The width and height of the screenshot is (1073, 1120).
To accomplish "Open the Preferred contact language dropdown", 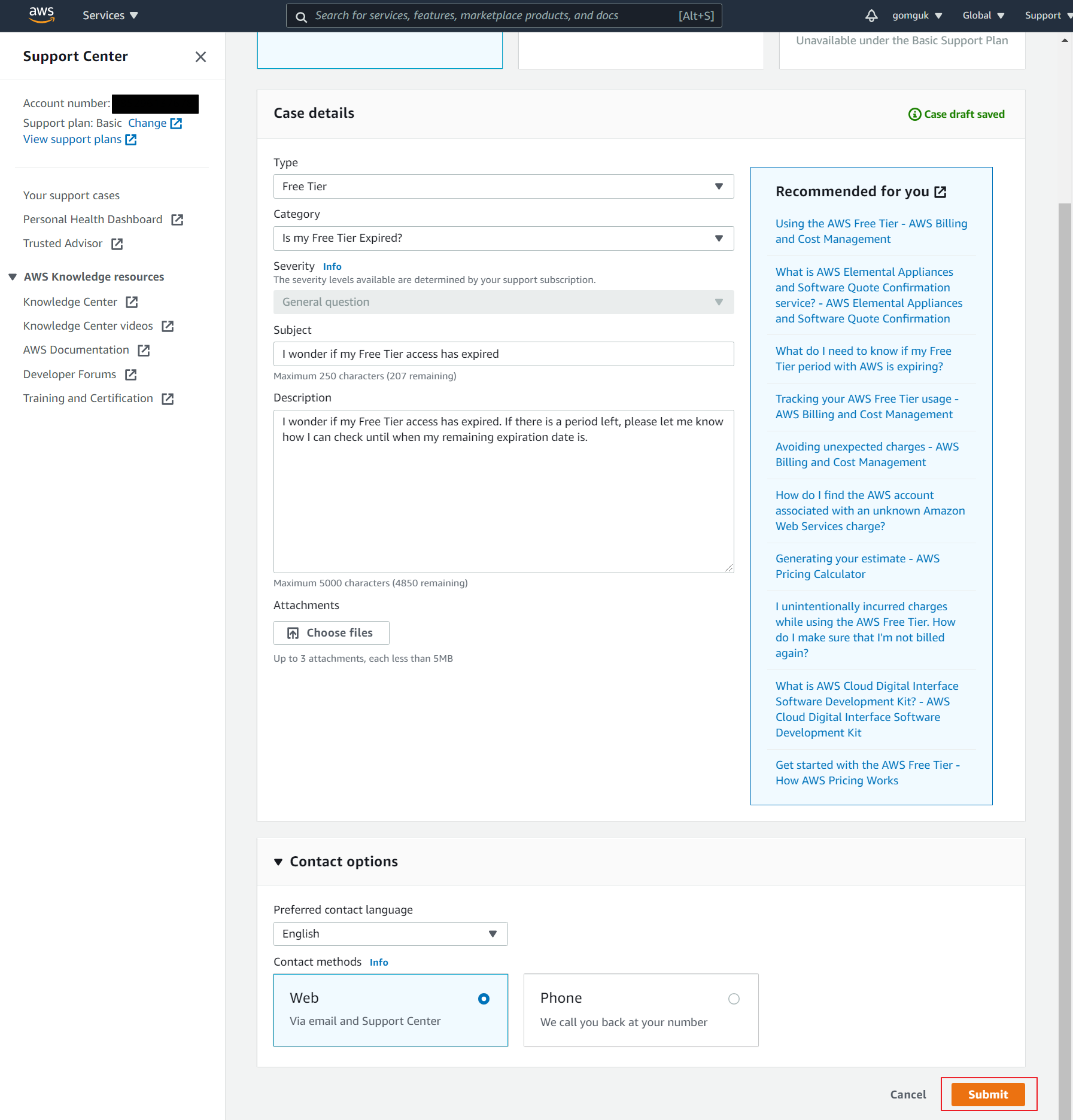I will point(390,934).
